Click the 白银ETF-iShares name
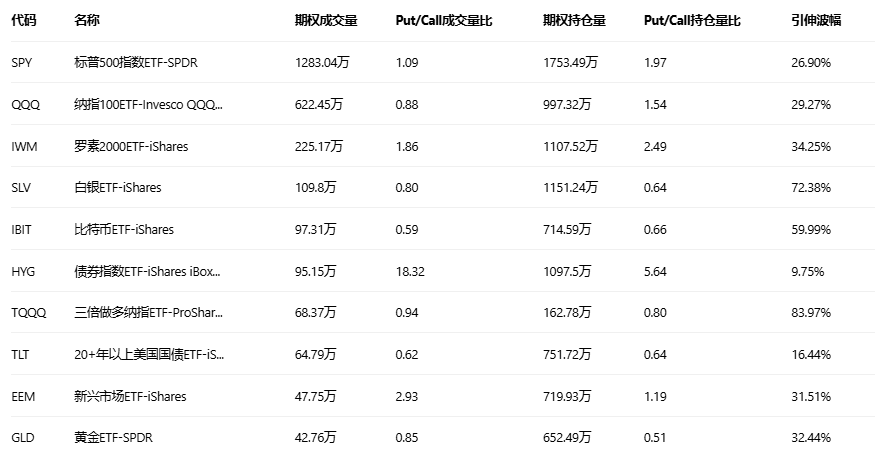Image resolution: width=883 pixels, height=462 pixels. [x=118, y=188]
